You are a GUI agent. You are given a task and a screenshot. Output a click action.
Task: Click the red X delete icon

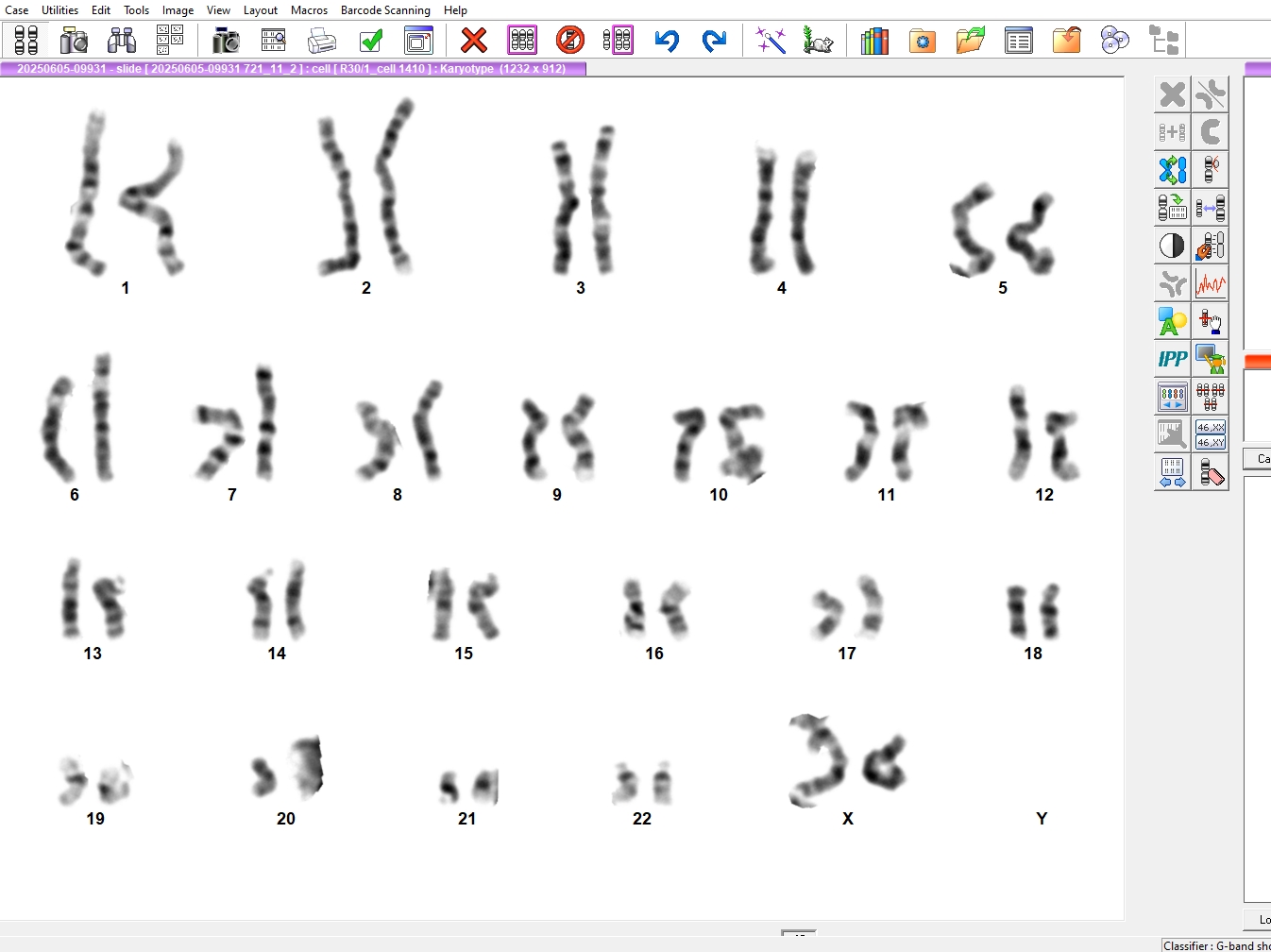pos(473,41)
